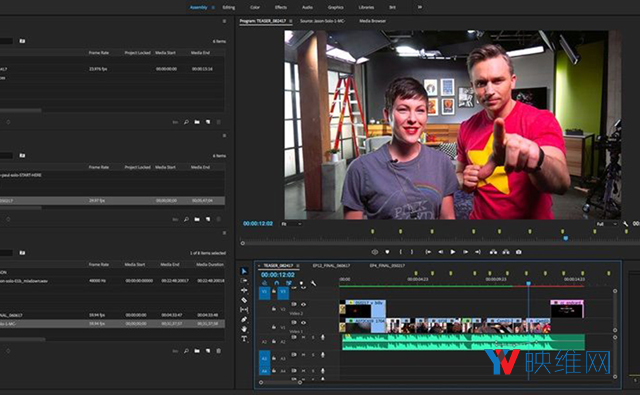
Task: Toggle Linked Selection in timeline
Action: pos(289,283)
